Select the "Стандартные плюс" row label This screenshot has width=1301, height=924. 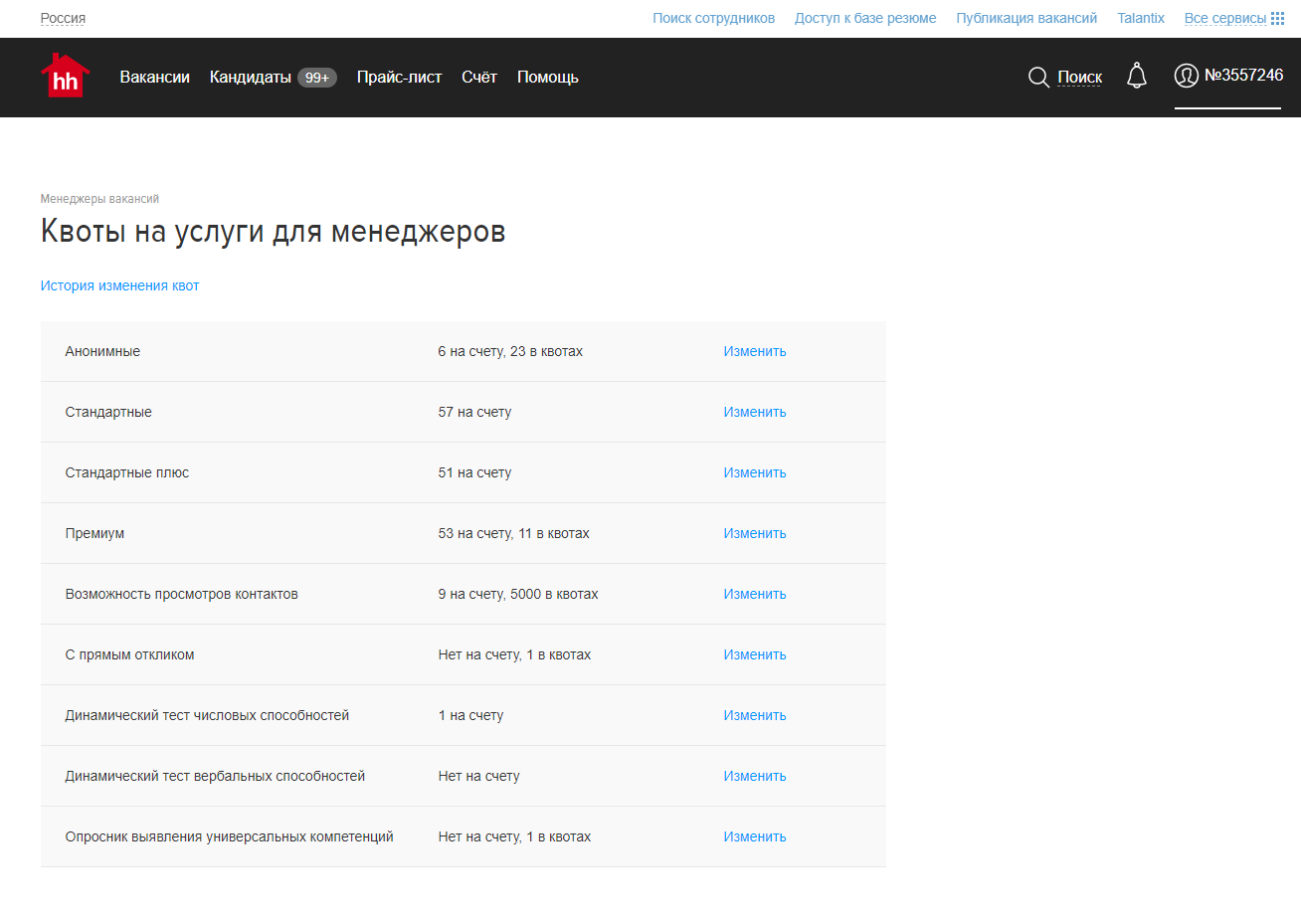(x=126, y=472)
